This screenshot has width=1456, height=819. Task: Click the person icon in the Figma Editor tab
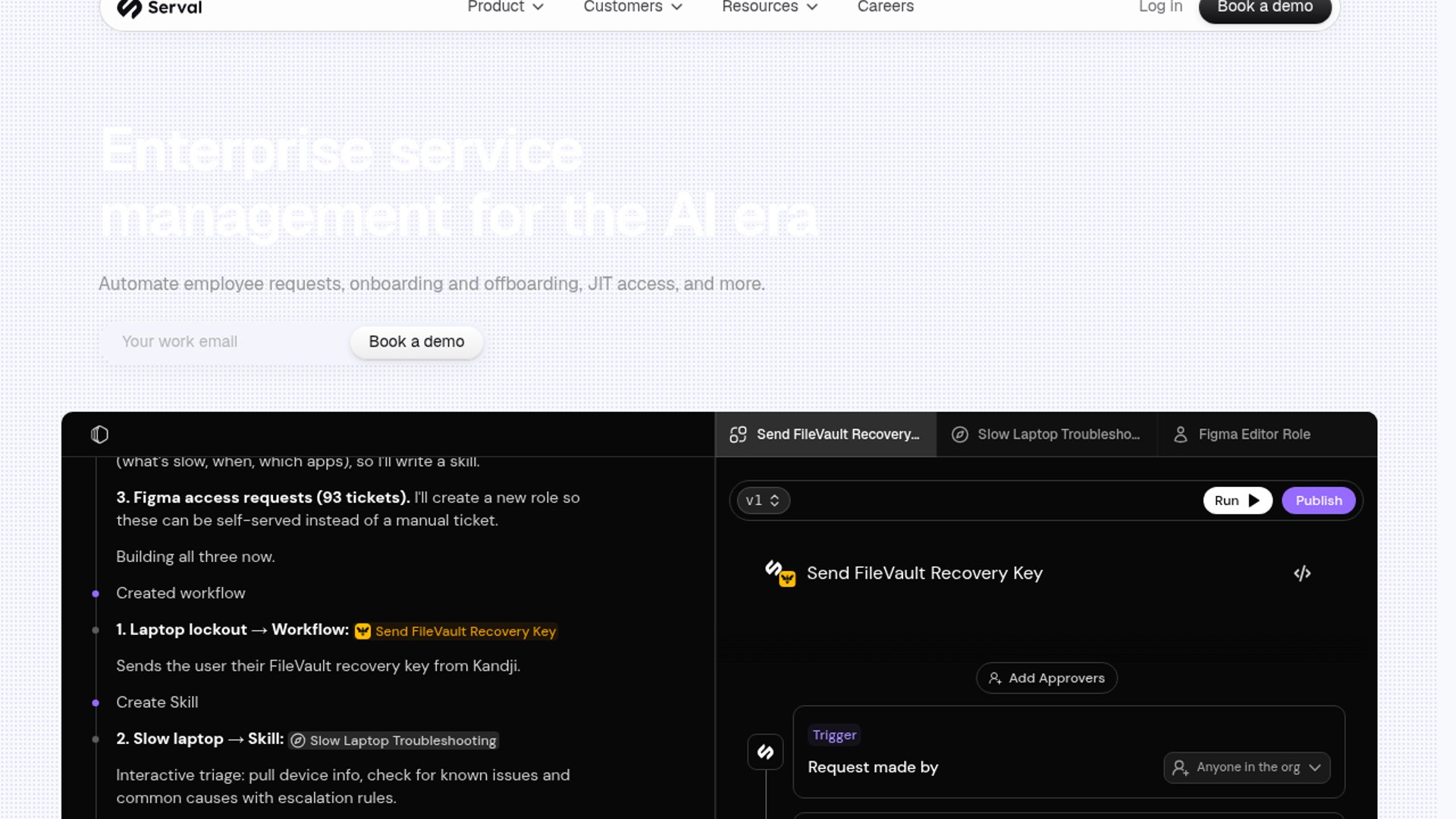click(1180, 435)
